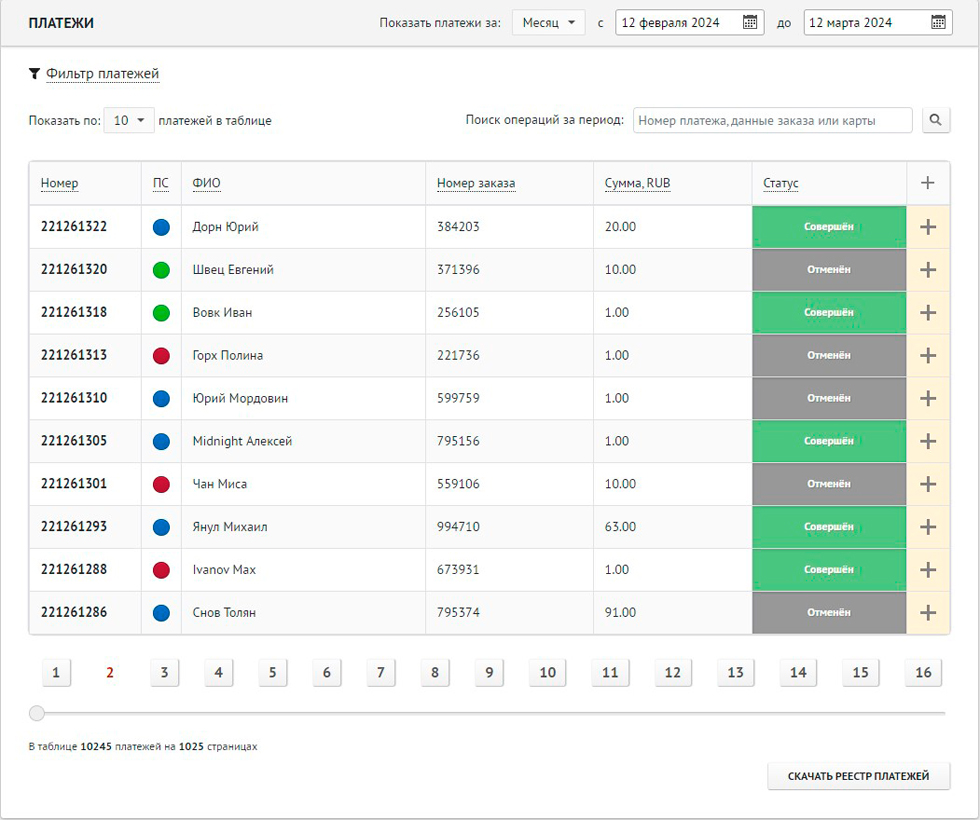This screenshot has height=820, width=980.
Task: Click the pagination slider handle
Action: 37,713
